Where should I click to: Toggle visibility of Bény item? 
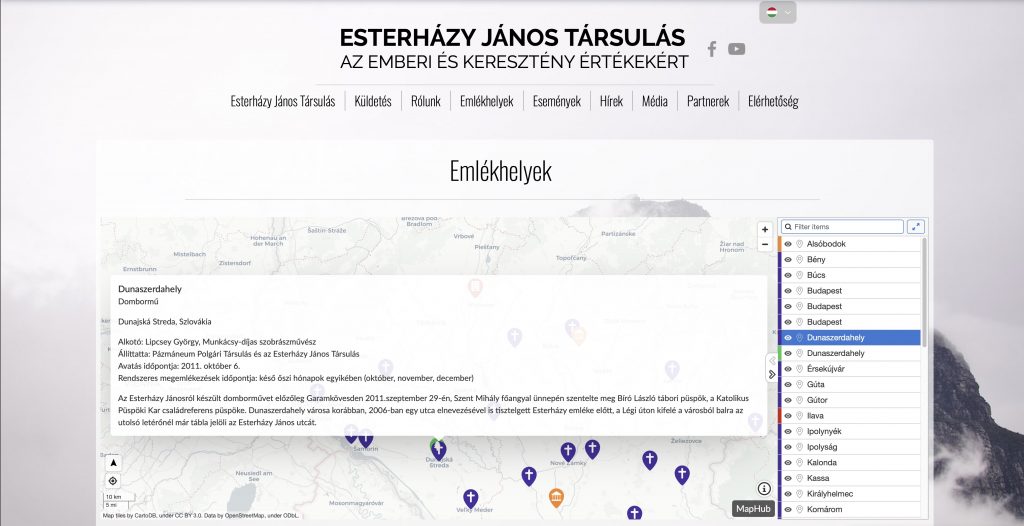(788, 259)
